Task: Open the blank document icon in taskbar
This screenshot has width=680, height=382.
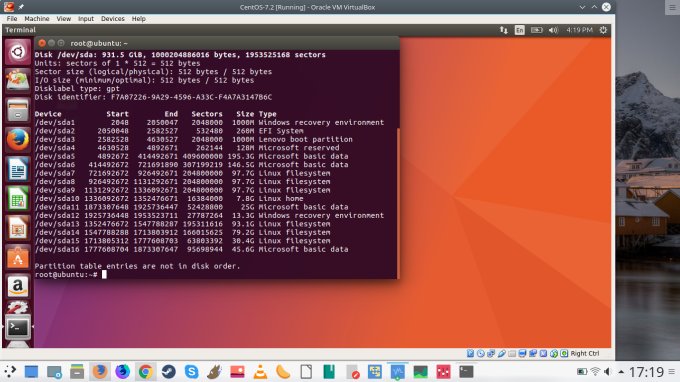Action: pyautogui.click(x=306, y=372)
